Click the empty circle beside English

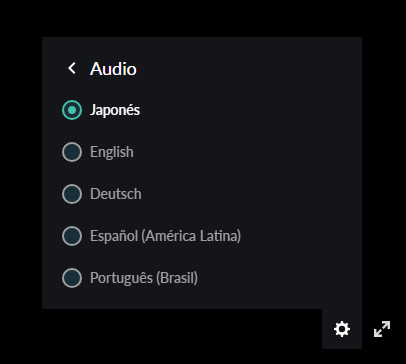[x=72, y=152]
